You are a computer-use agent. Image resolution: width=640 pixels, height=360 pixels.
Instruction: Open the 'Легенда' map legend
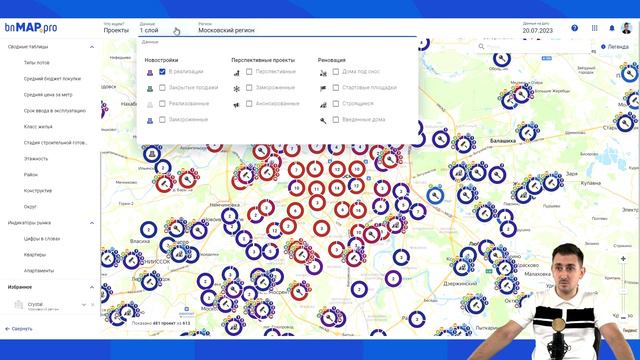(x=615, y=47)
